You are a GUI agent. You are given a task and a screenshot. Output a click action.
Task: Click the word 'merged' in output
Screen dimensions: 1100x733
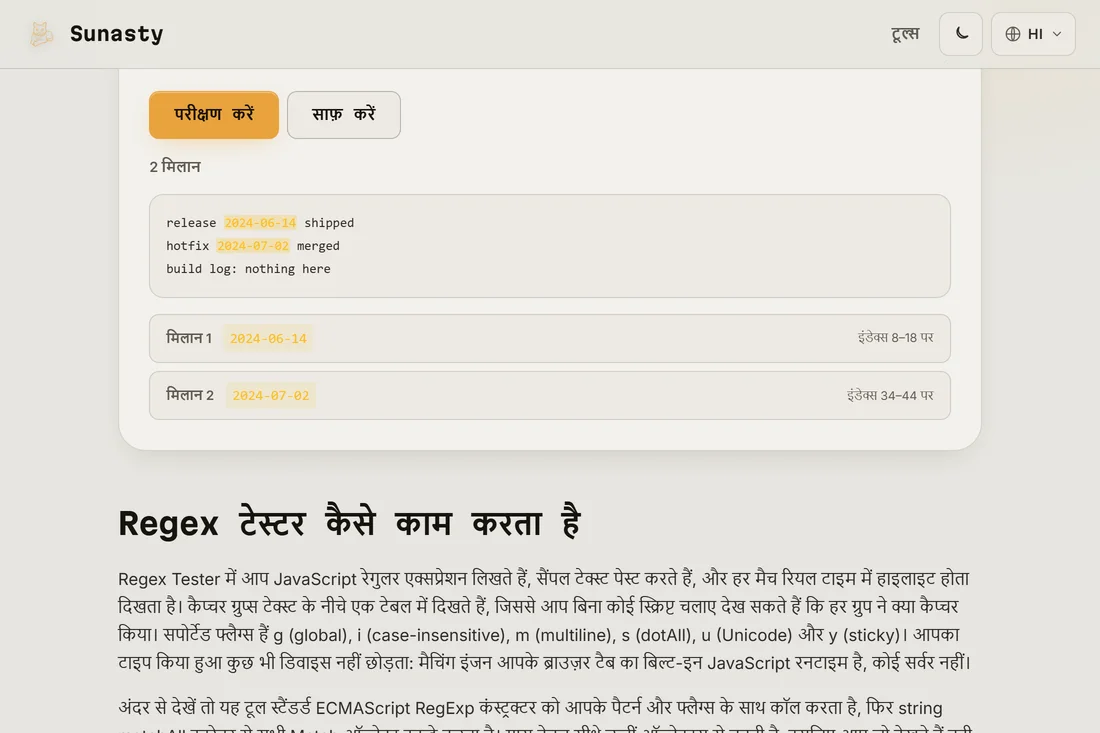pos(318,246)
